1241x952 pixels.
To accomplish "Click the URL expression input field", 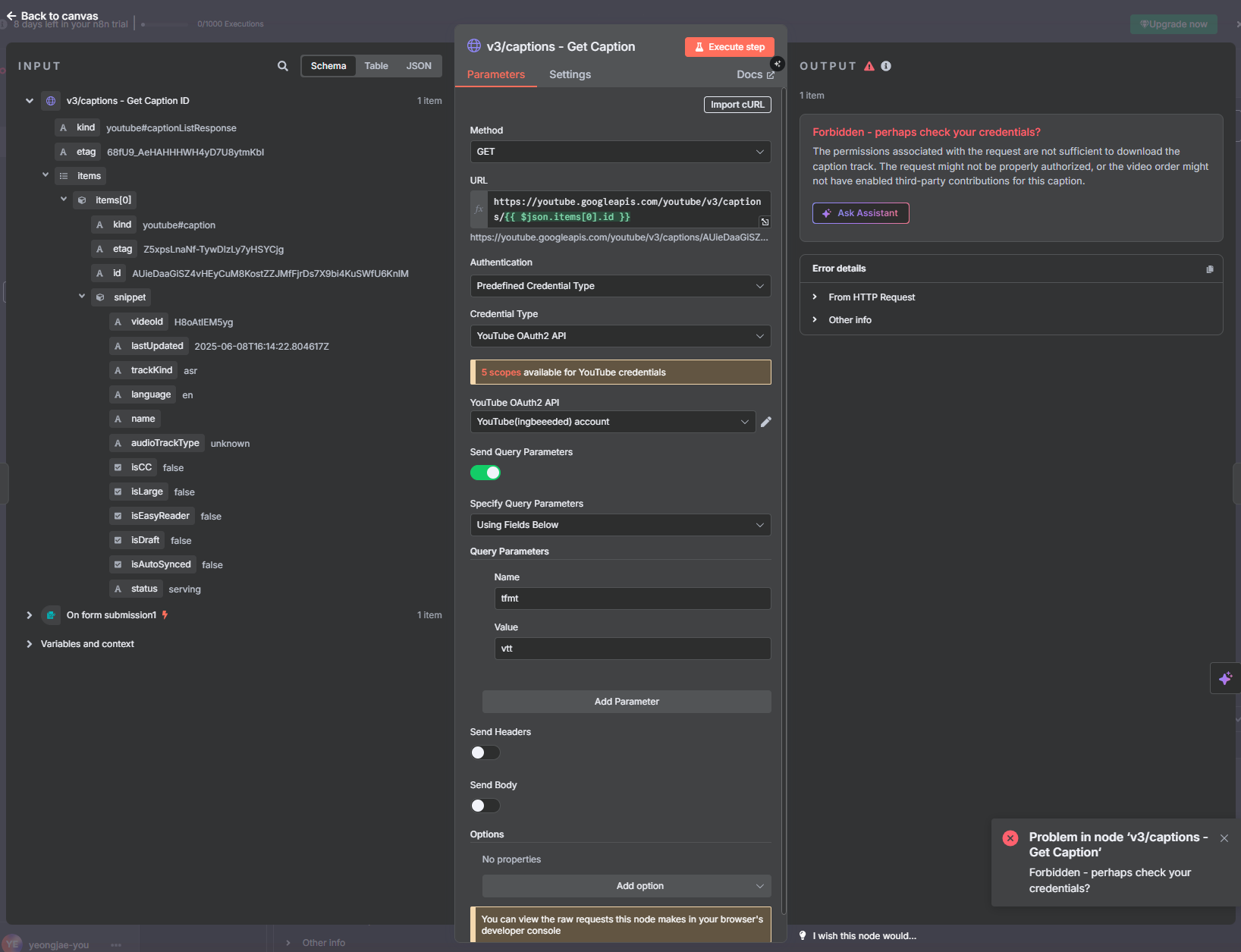I will pyautogui.click(x=628, y=209).
